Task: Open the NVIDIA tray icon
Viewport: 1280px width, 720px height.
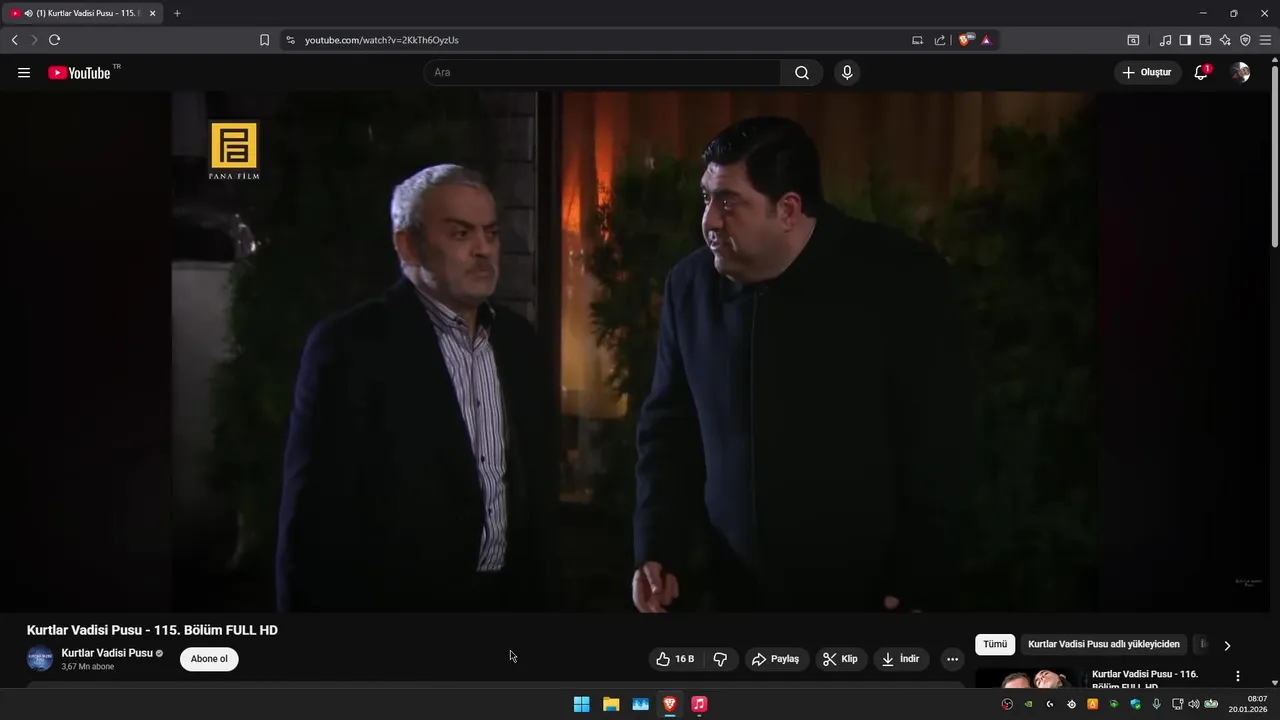Action: (1029, 704)
